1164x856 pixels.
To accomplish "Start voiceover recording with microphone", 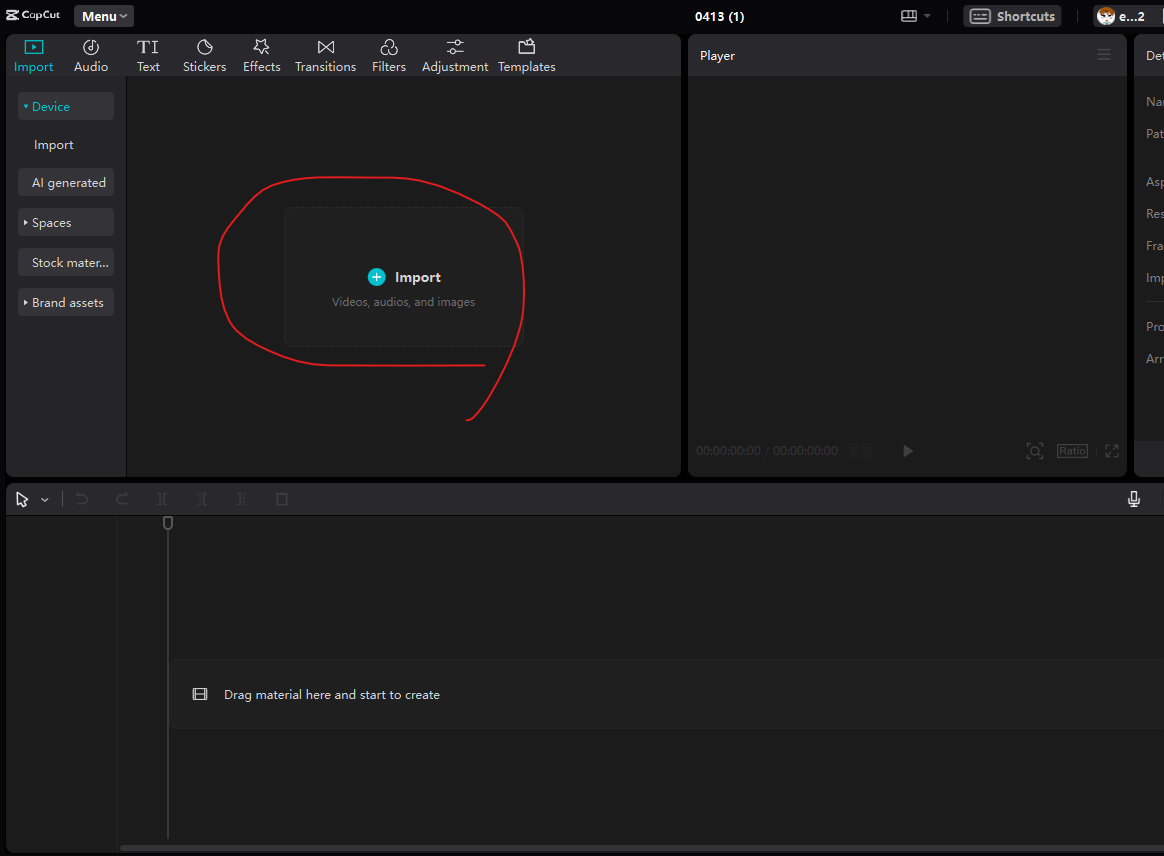I will coord(1134,499).
